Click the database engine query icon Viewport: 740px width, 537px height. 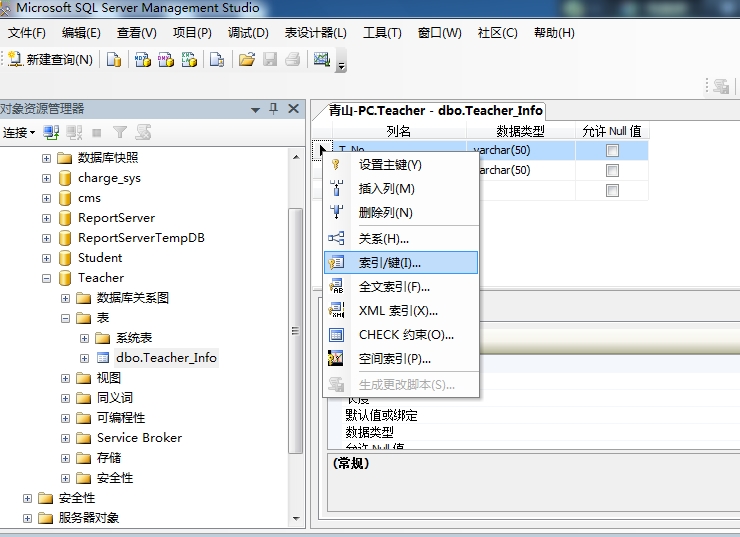114,59
